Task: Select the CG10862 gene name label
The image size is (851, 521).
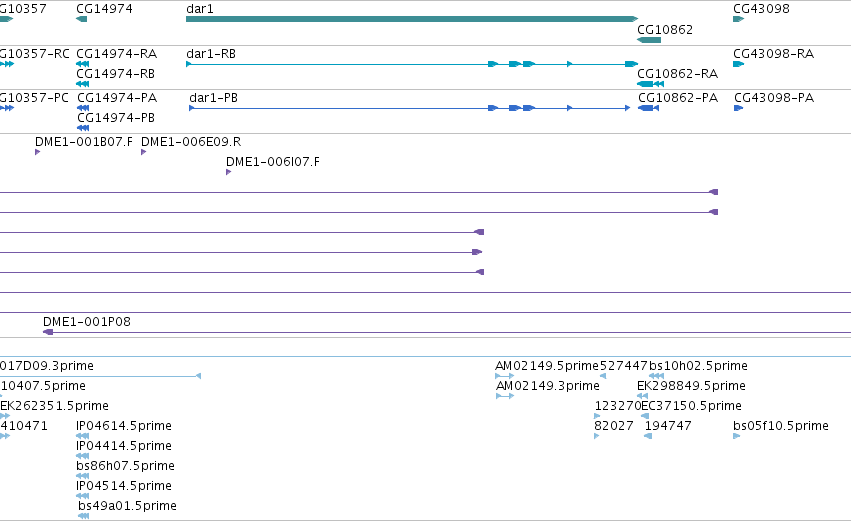Action: 665,30
